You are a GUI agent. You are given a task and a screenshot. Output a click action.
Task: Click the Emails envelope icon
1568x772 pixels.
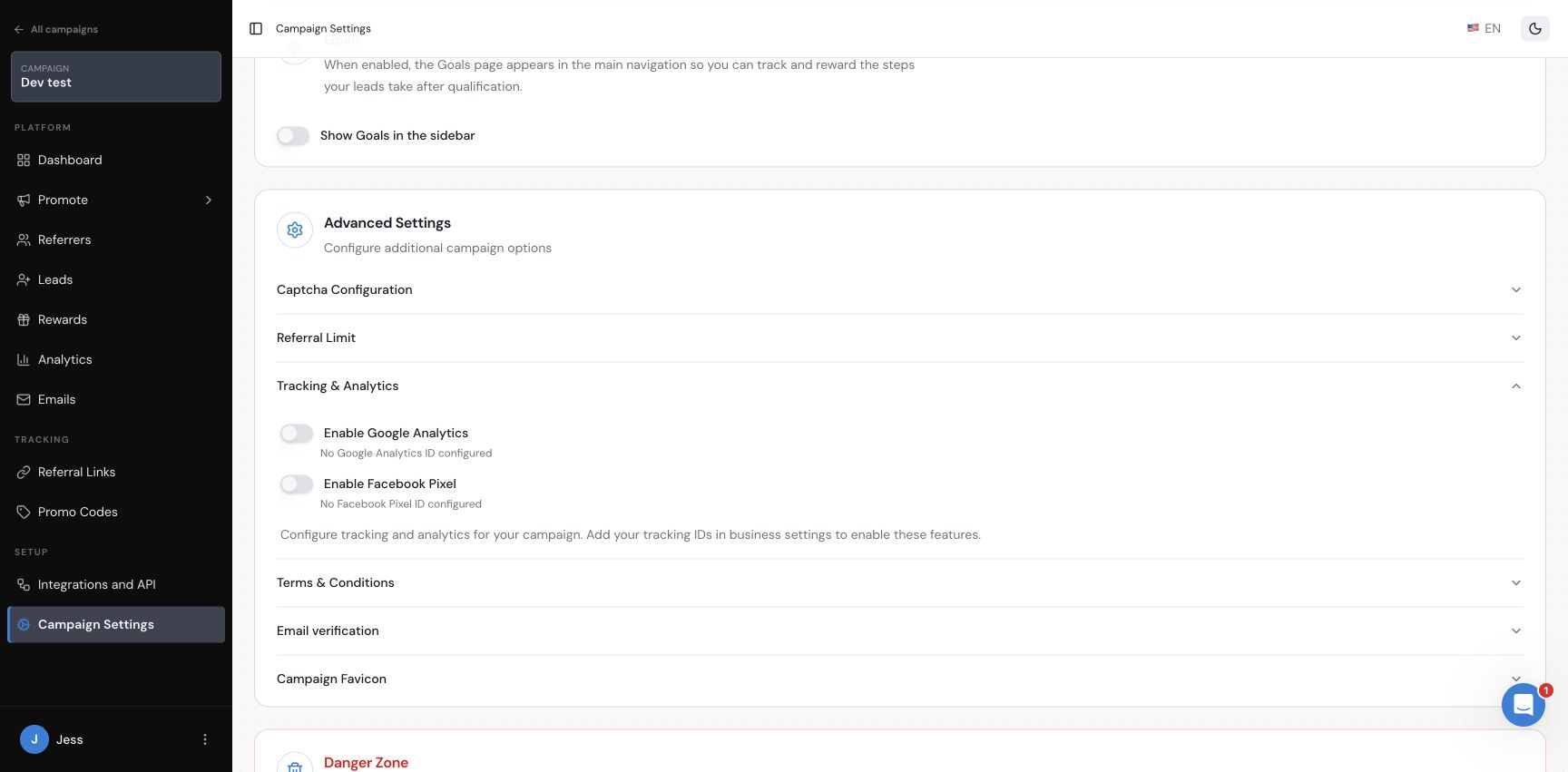24,399
